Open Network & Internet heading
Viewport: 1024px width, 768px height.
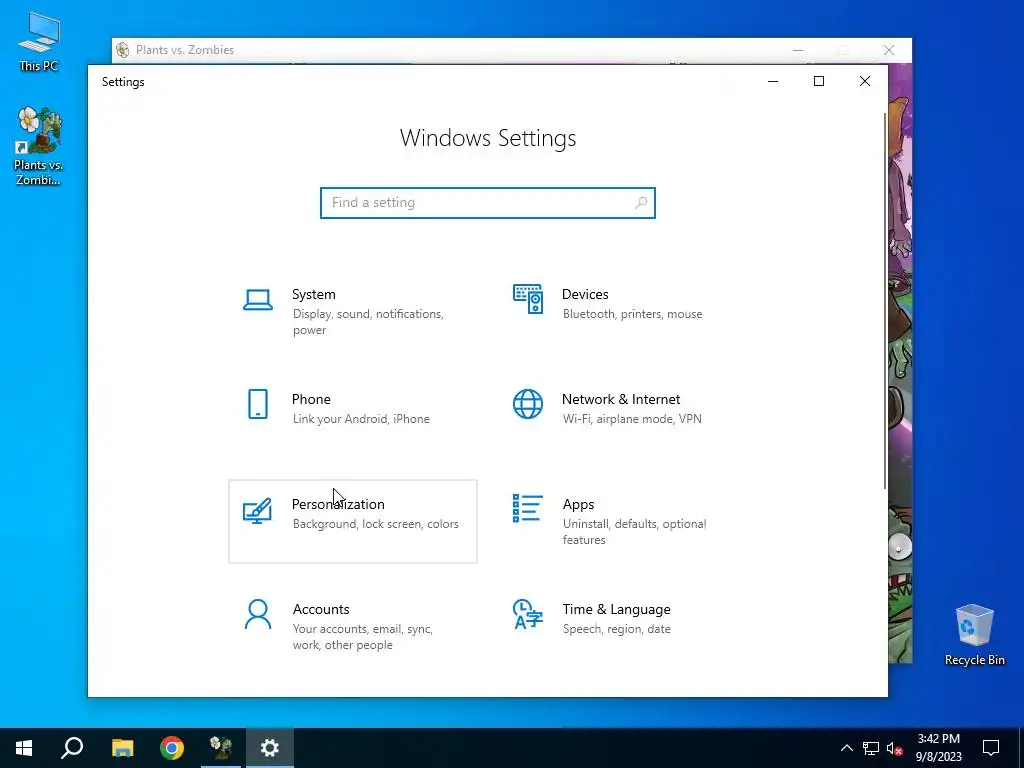click(x=621, y=400)
